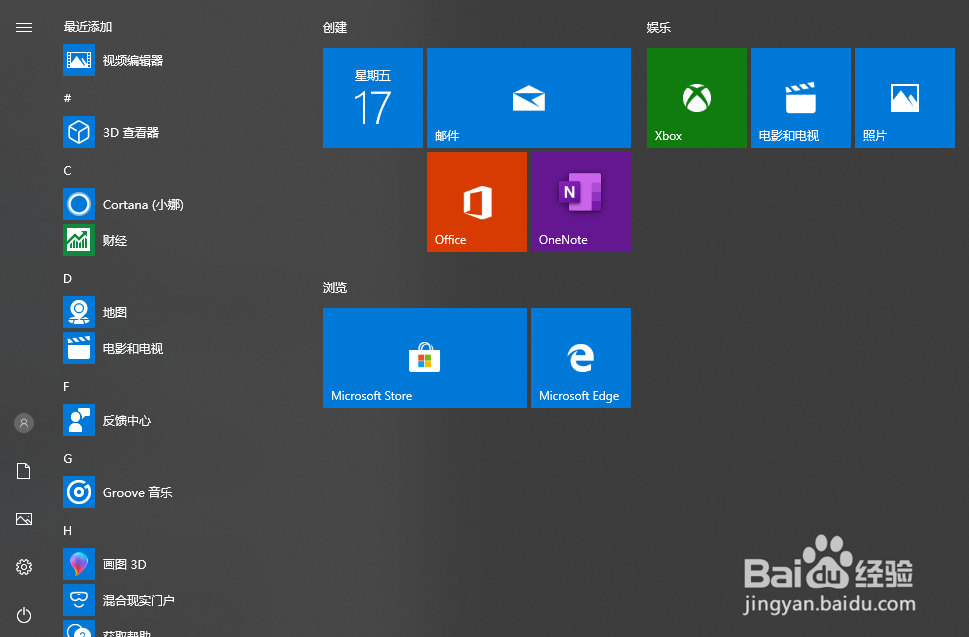Click the 创建 tile group header
The width and height of the screenshot is (969, 637).
[x=335, y=27]
